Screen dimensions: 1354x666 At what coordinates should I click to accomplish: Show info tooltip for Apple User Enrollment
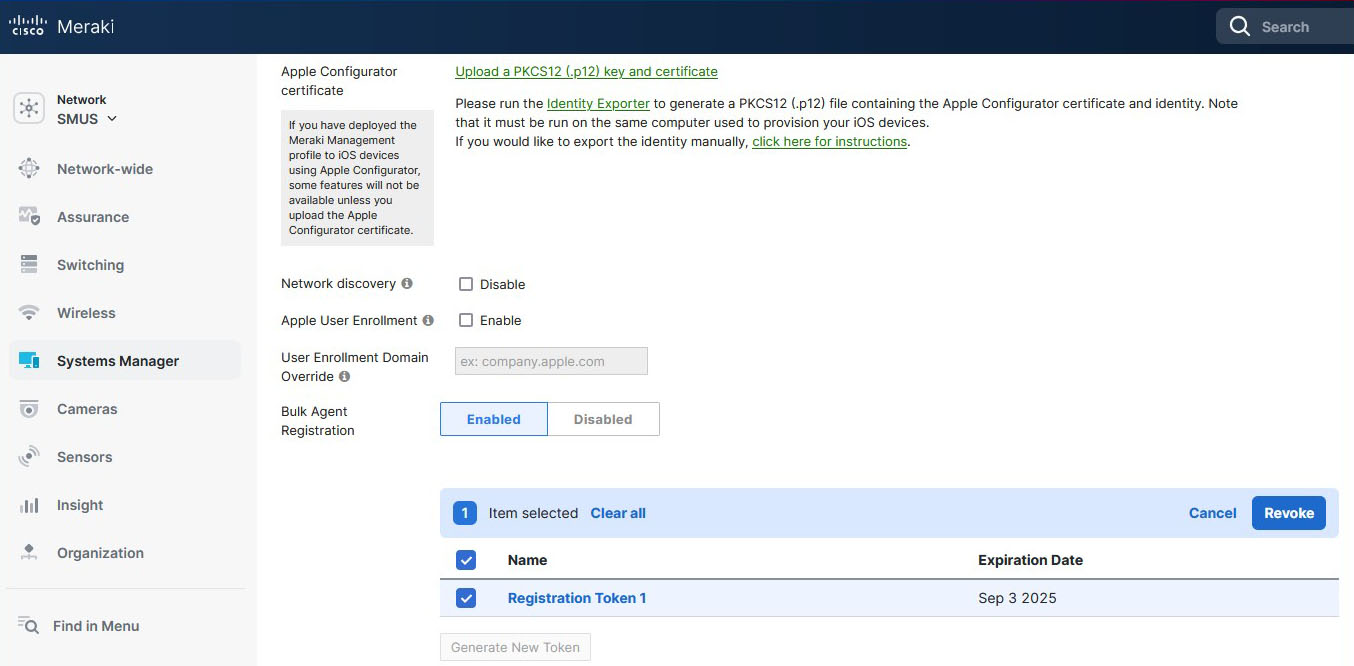(x=428, y=321)
